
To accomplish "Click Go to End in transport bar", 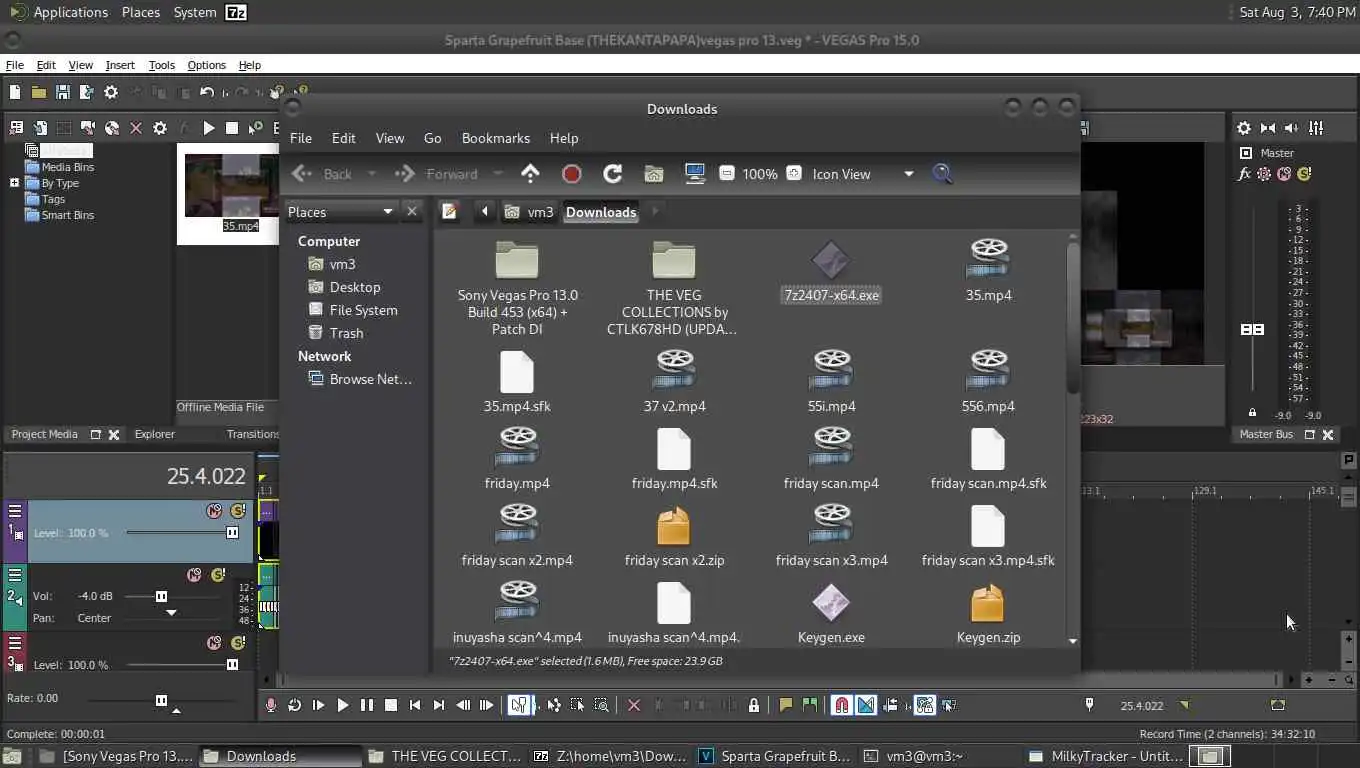I will 439,705.
